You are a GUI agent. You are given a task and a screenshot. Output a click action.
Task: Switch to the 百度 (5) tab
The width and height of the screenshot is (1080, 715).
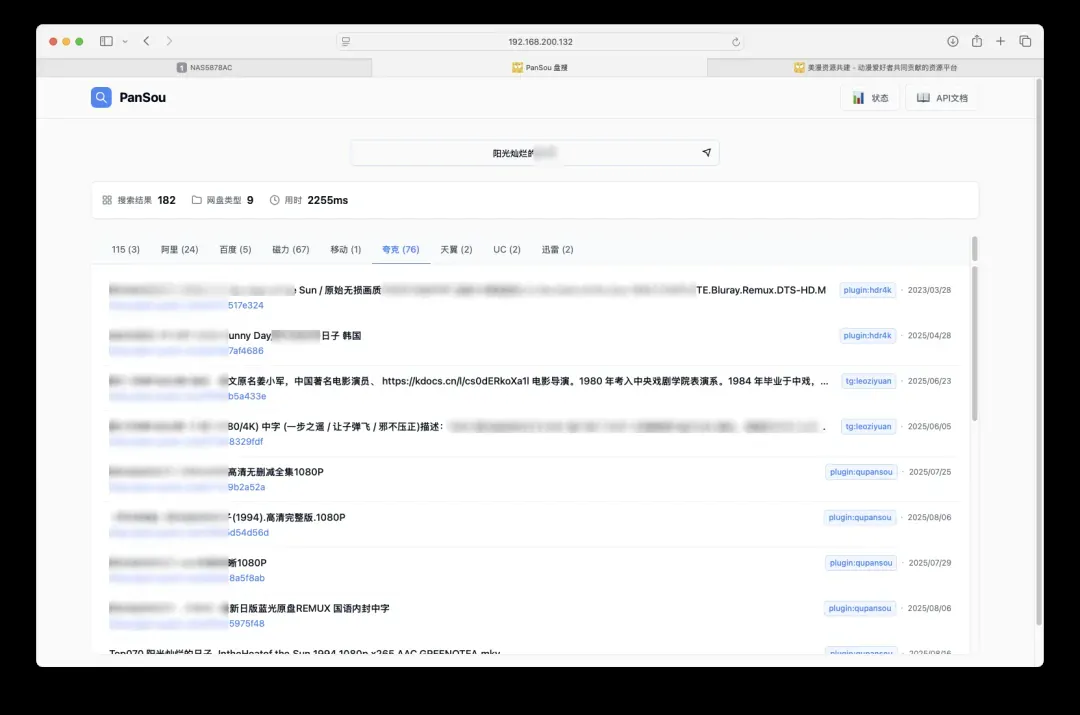click(x=235, y=250)
